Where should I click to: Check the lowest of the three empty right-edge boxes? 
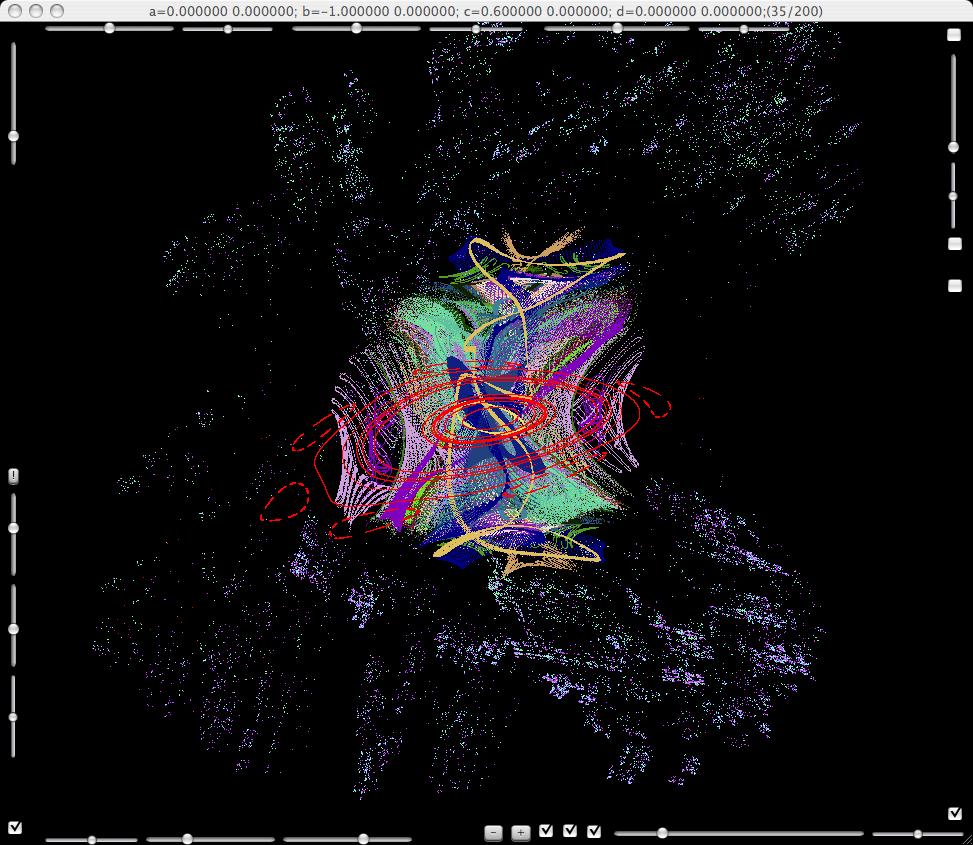point(954,285)
